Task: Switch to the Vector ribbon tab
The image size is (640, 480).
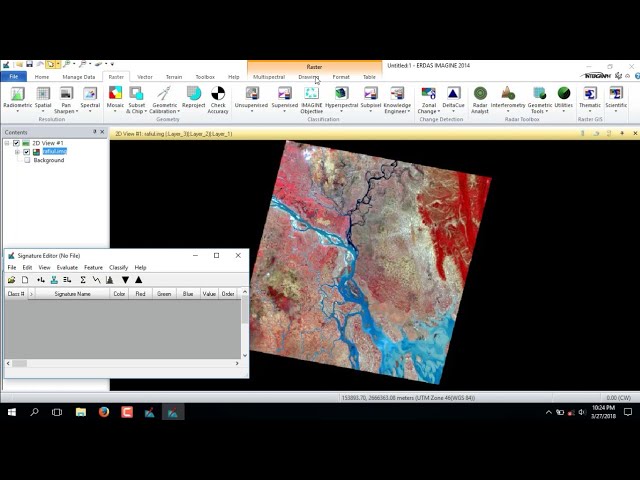Action: 144,77
